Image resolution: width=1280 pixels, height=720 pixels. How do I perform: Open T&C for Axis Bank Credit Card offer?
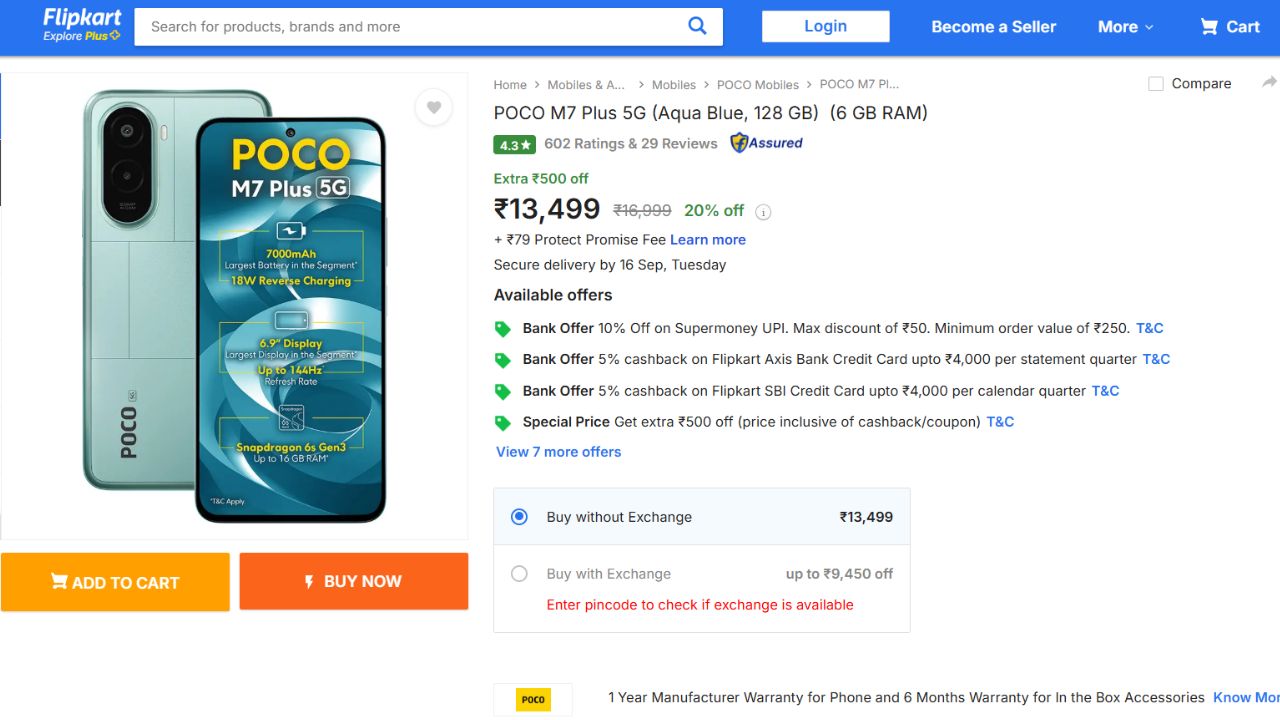(1156, 359)
